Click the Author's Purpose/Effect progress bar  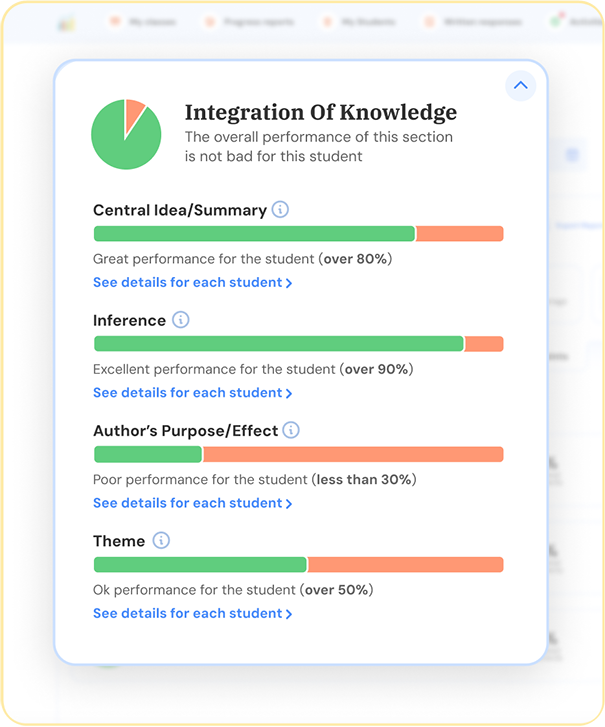[x=299, y=454]
